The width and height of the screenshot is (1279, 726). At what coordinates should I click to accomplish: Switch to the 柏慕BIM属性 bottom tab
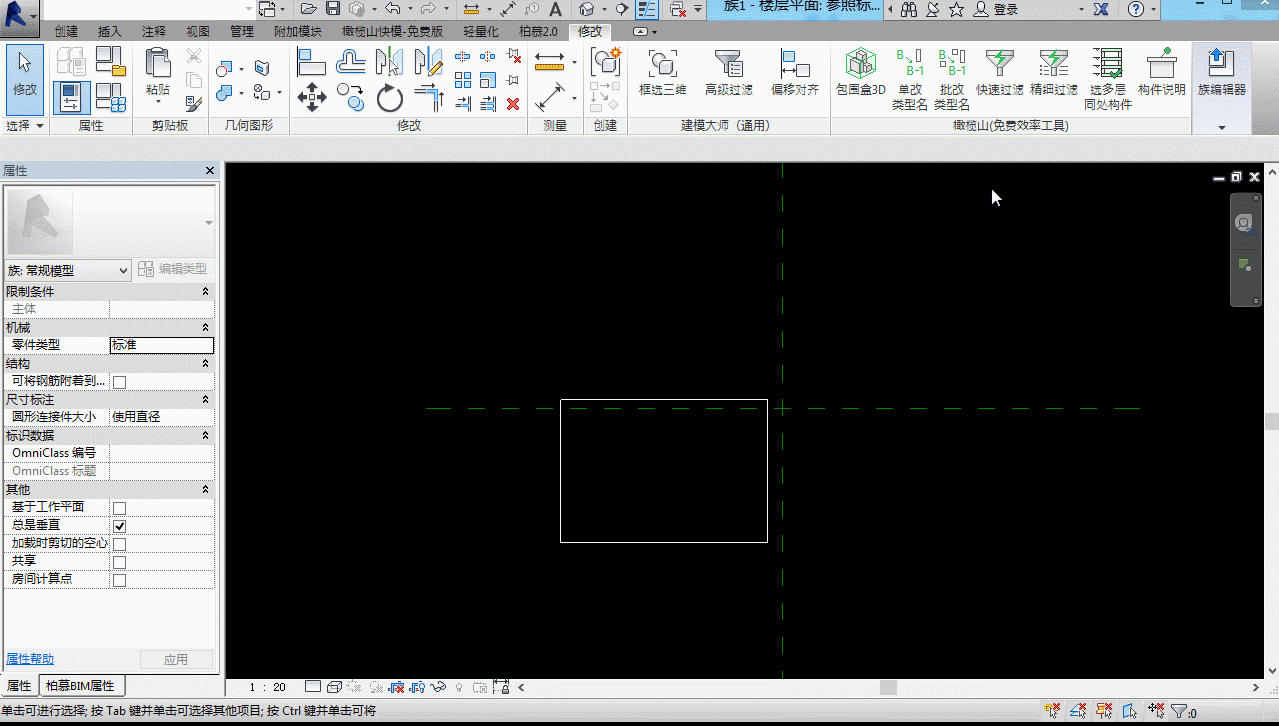point(81,686)
